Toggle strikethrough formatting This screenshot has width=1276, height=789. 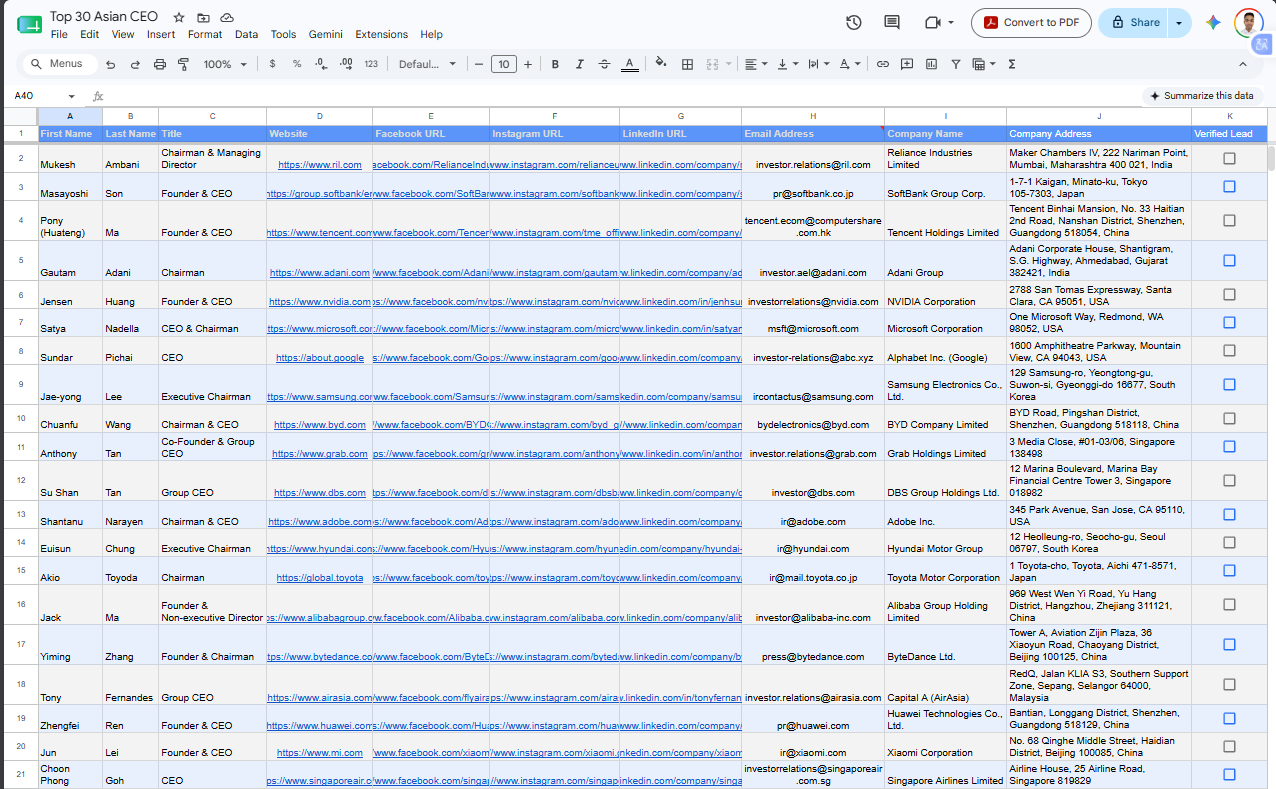[x=604, y=64]
